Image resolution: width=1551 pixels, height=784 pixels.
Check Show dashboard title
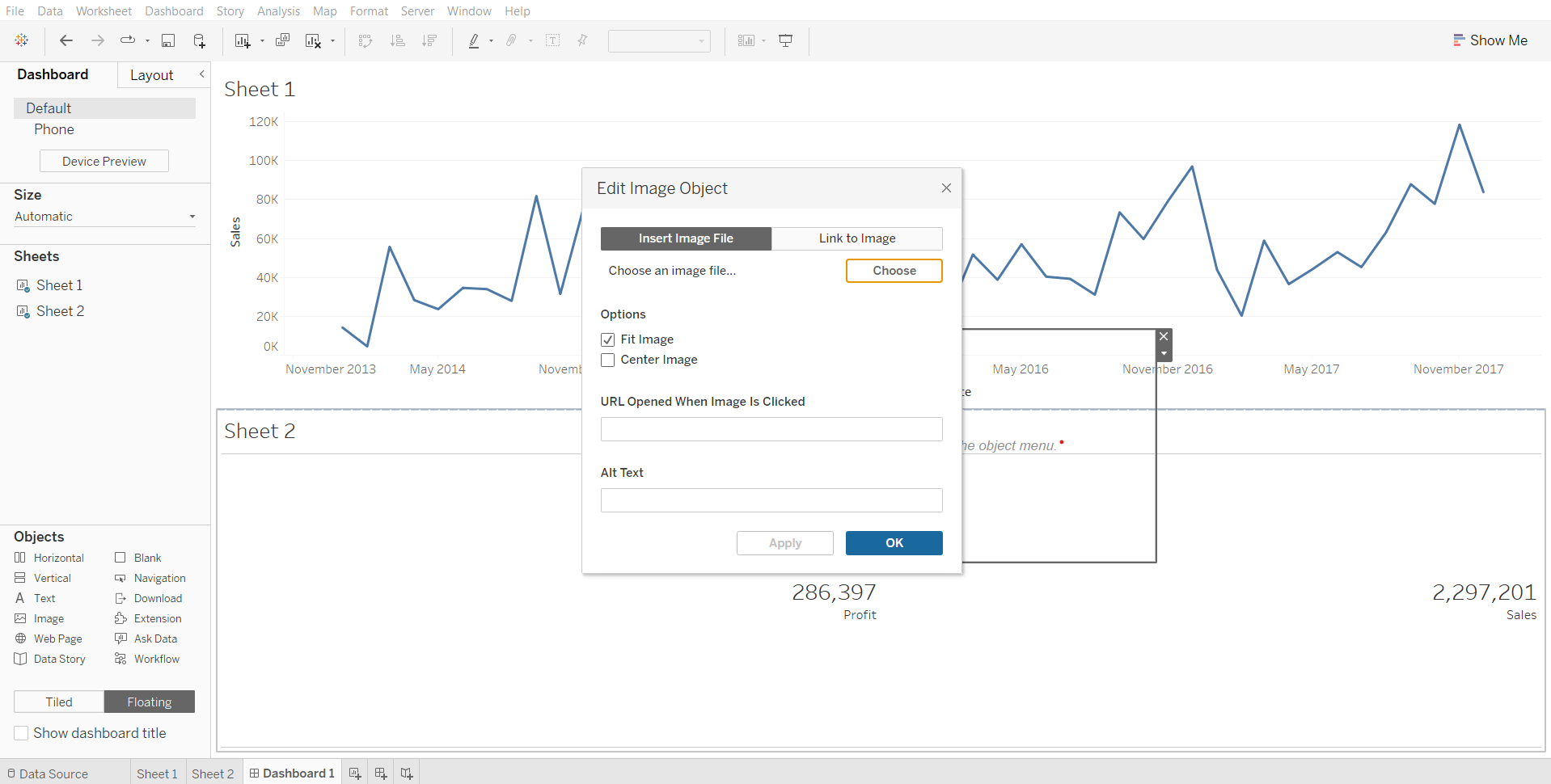coord(22,733)
